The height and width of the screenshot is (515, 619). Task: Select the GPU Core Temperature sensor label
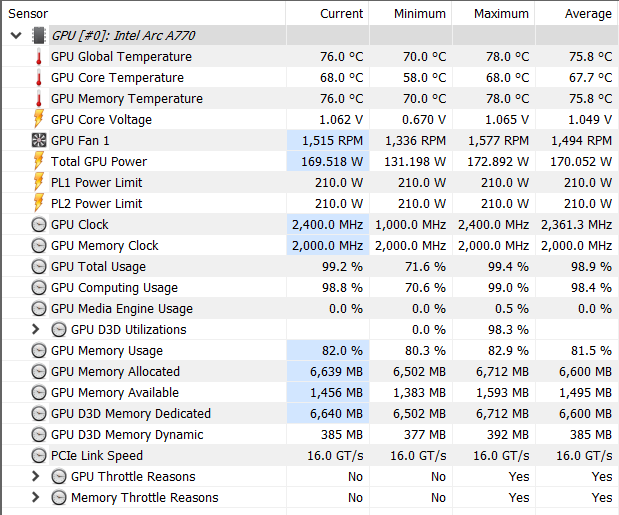click(117, 78)
